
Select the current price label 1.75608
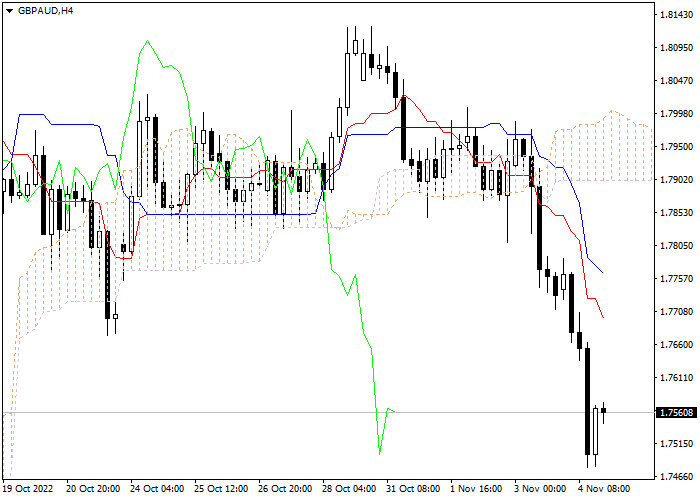coord(678,412)
